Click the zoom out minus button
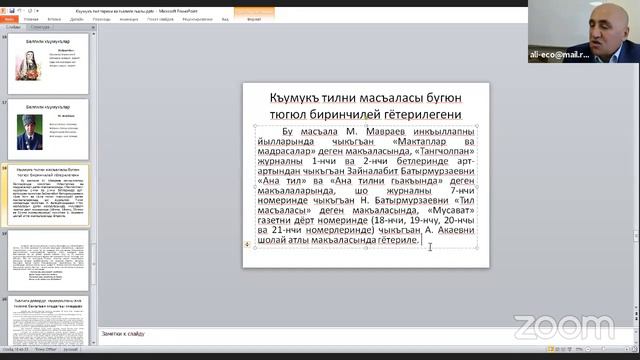 click(588, 349)
